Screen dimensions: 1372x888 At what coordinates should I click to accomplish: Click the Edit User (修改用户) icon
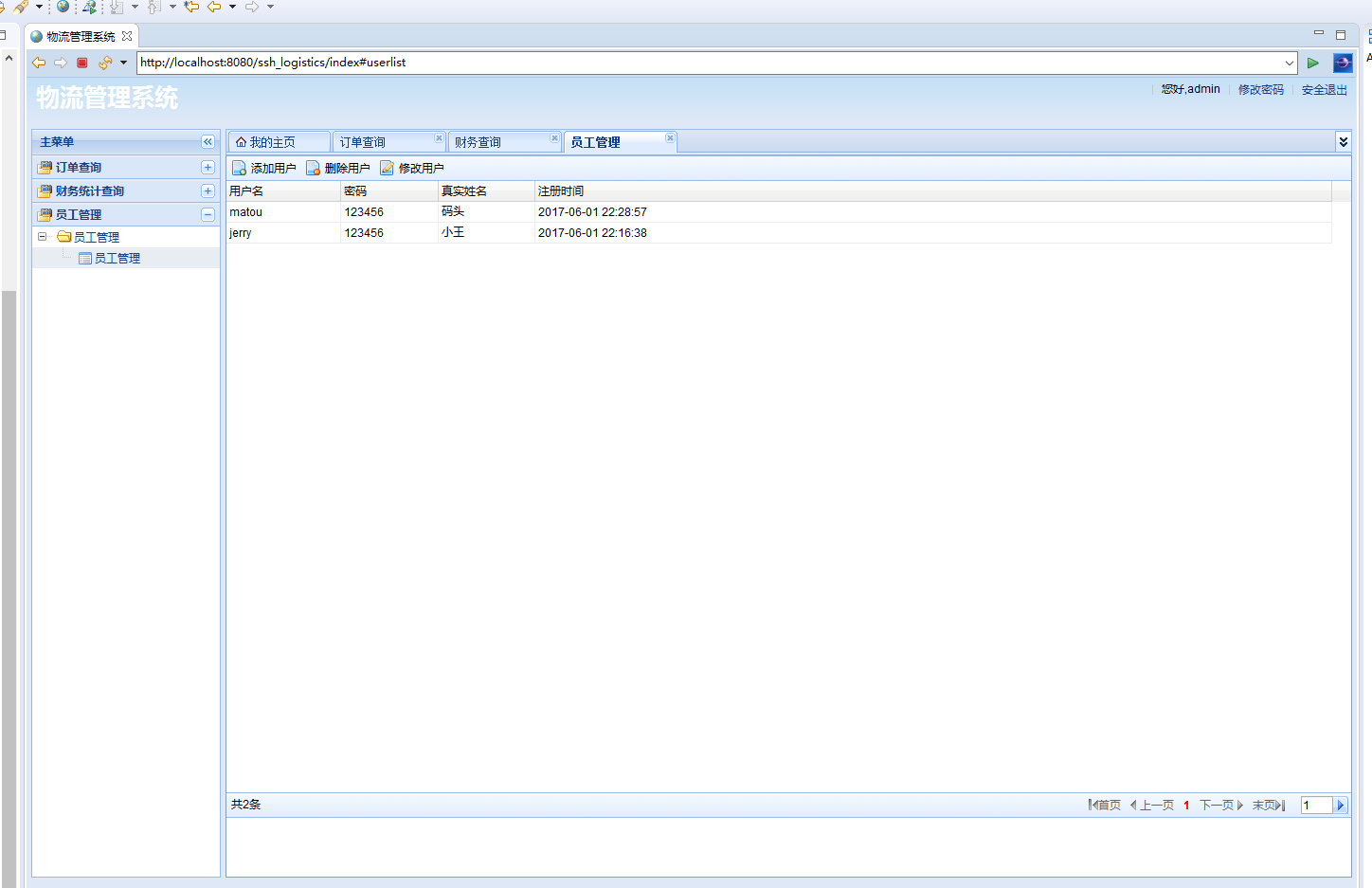click(388, 169)
